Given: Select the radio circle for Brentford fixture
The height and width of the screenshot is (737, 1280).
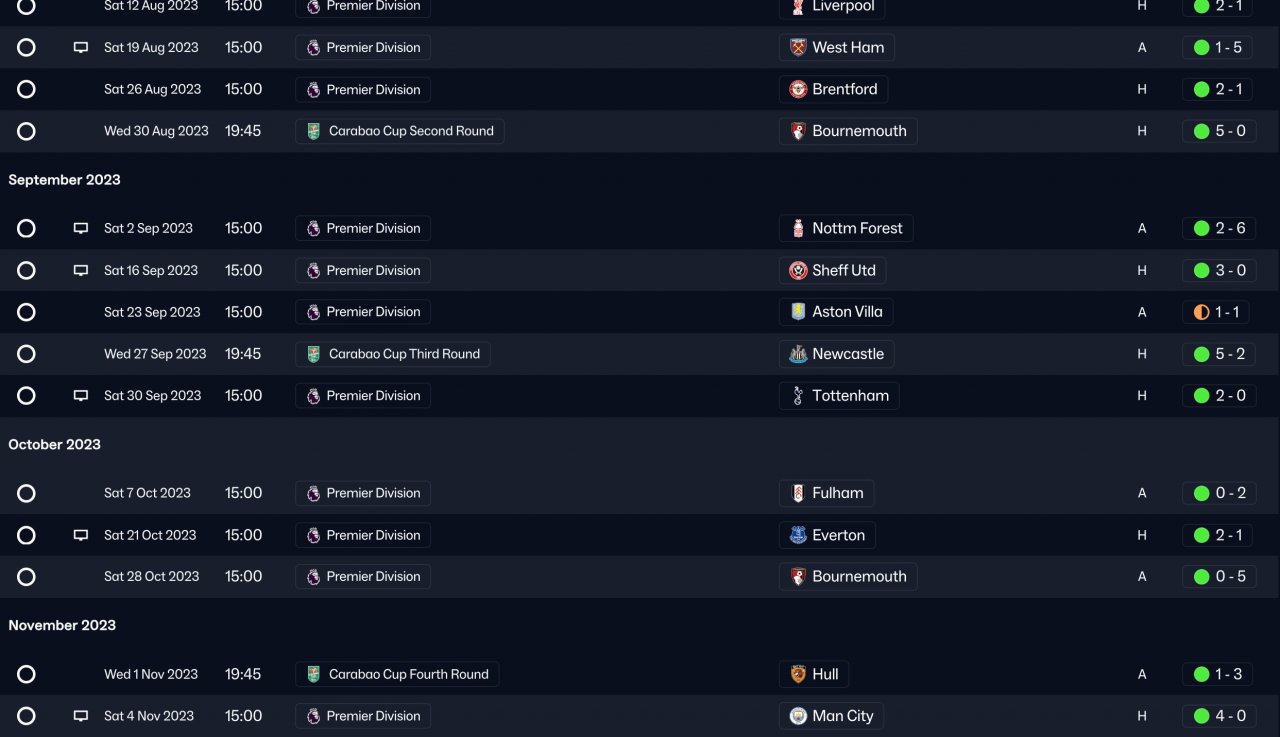Looking at the screenshot, I should [x=27, y=90].
